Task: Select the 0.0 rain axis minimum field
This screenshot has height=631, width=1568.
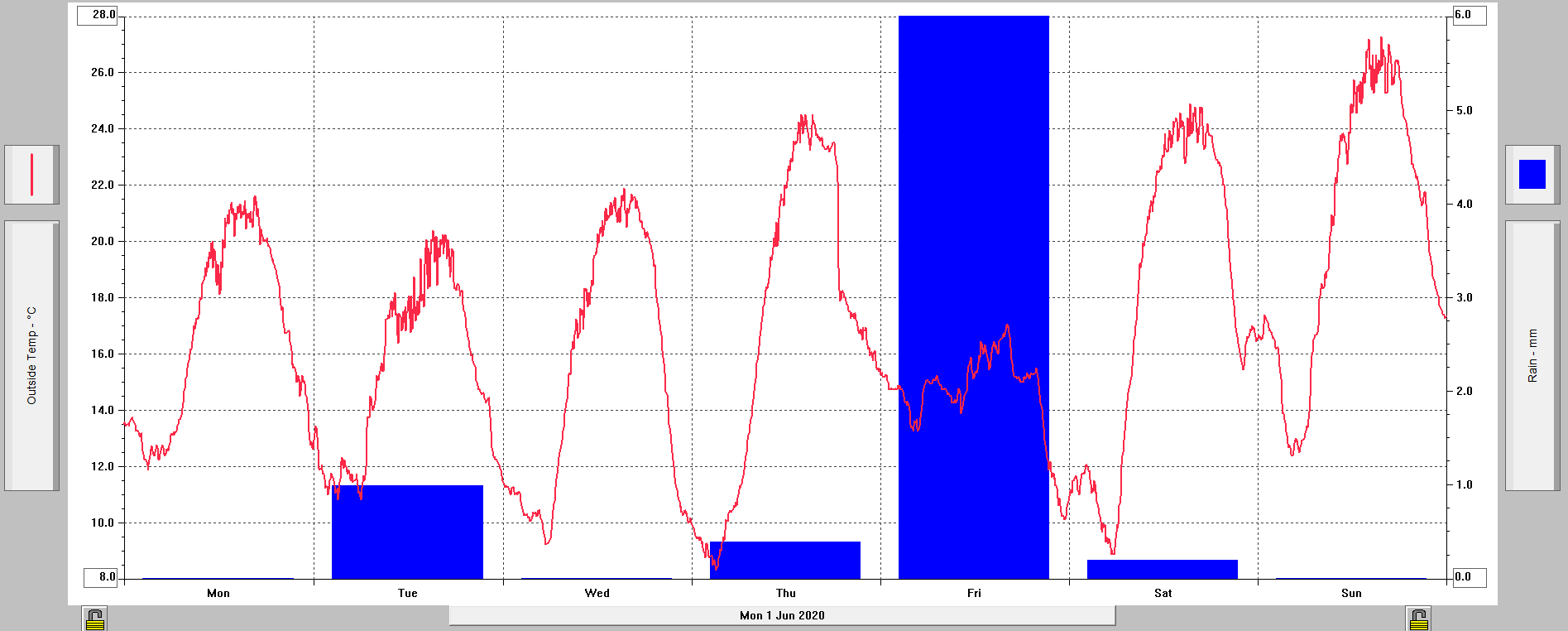Action: point(1469,577)
